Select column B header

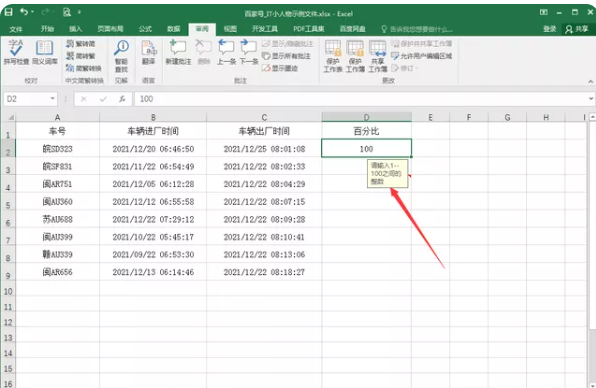coord(153,117)
